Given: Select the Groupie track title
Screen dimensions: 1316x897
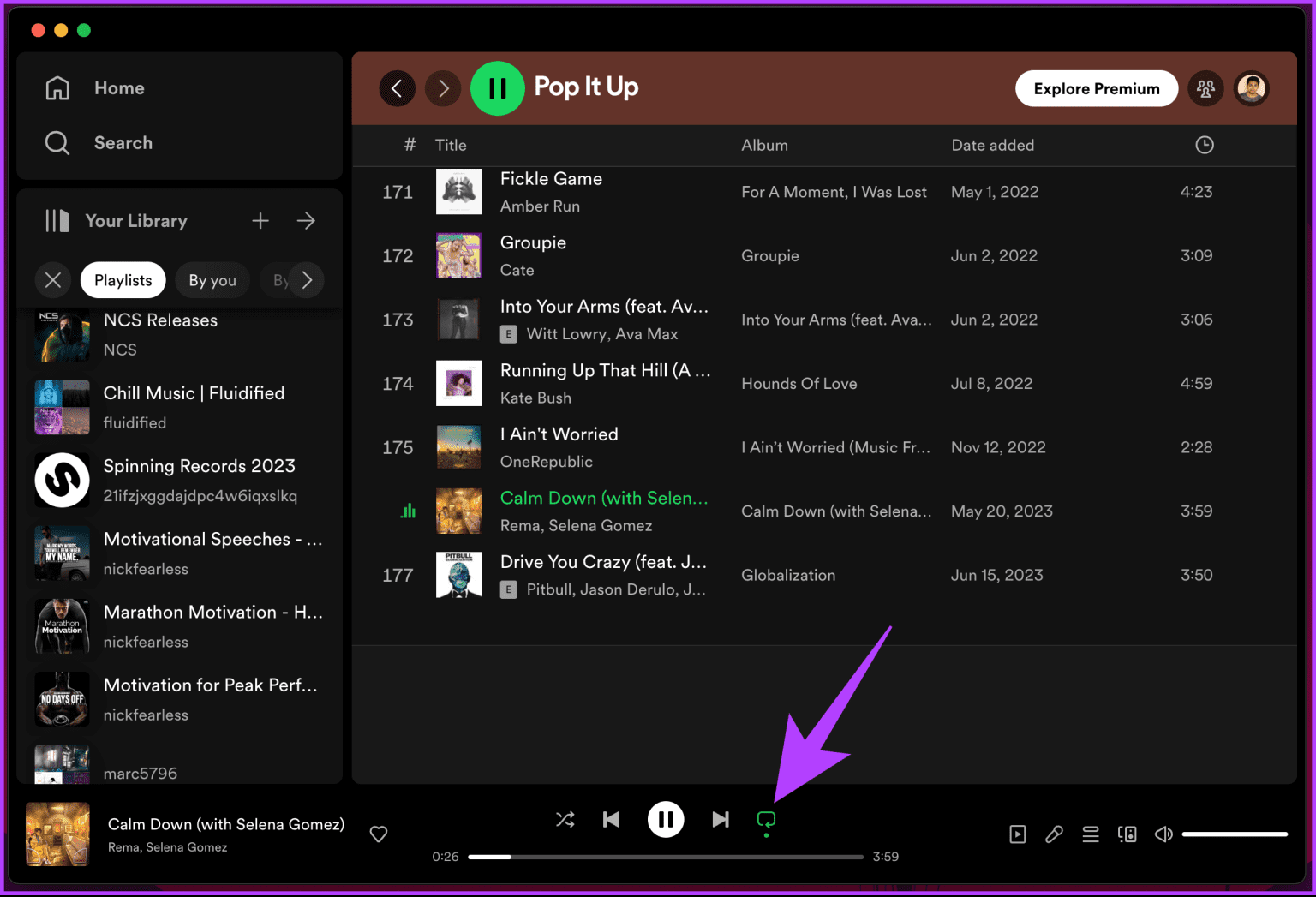Looking at the screenshot, I should point(533,243).
